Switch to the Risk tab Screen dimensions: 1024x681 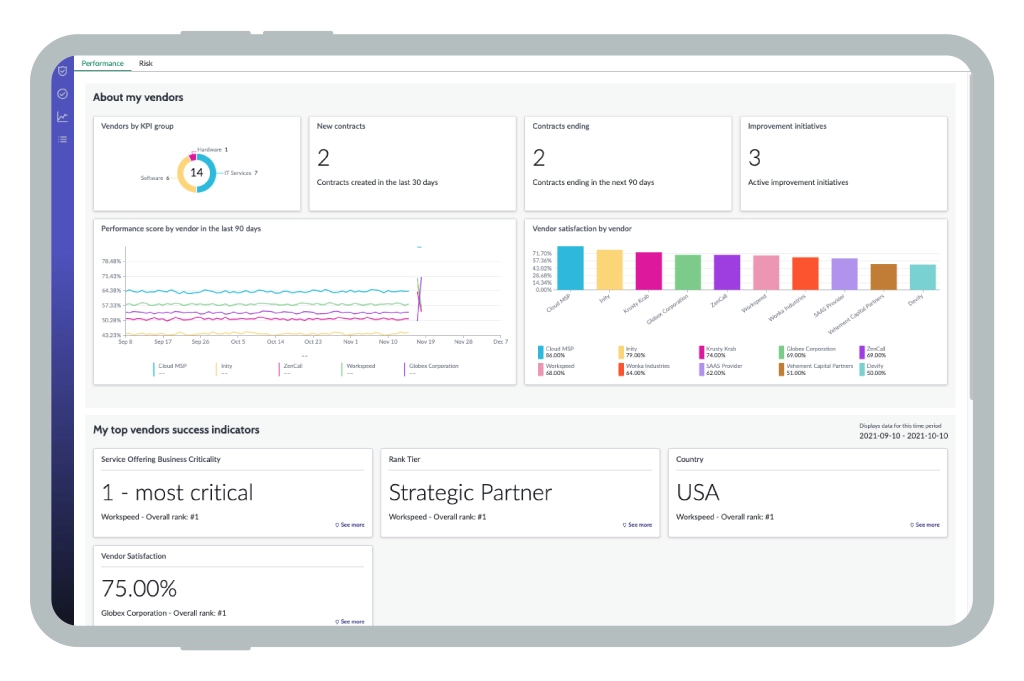click(x=146, y=63)
